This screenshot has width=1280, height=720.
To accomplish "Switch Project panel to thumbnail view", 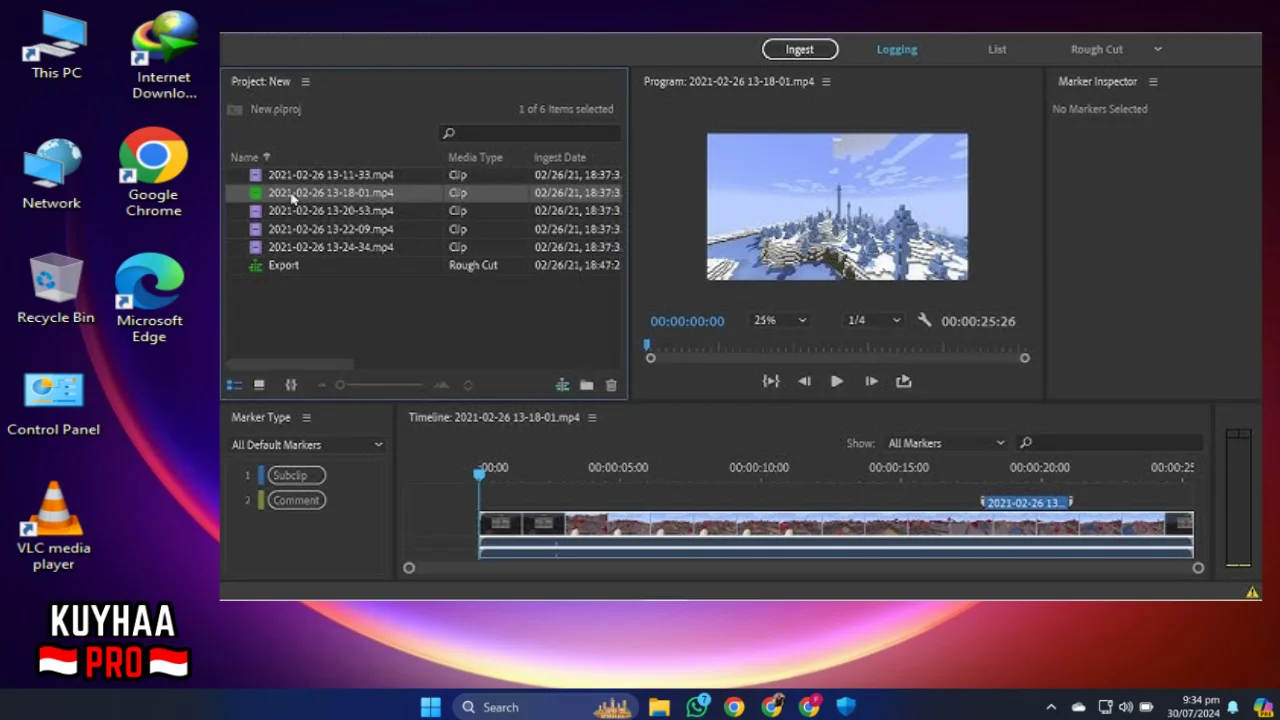I will (x=259, y=385).
